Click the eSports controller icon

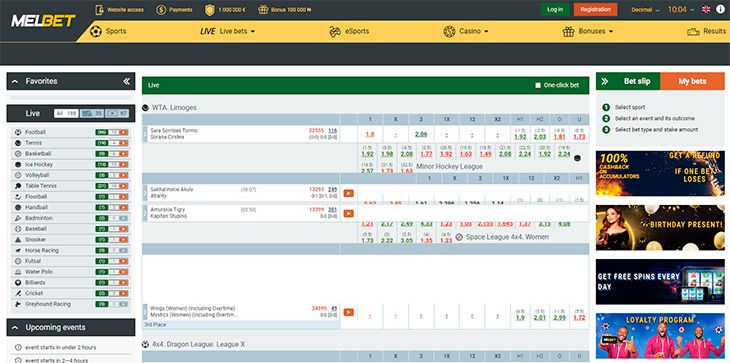click(335, 31)
